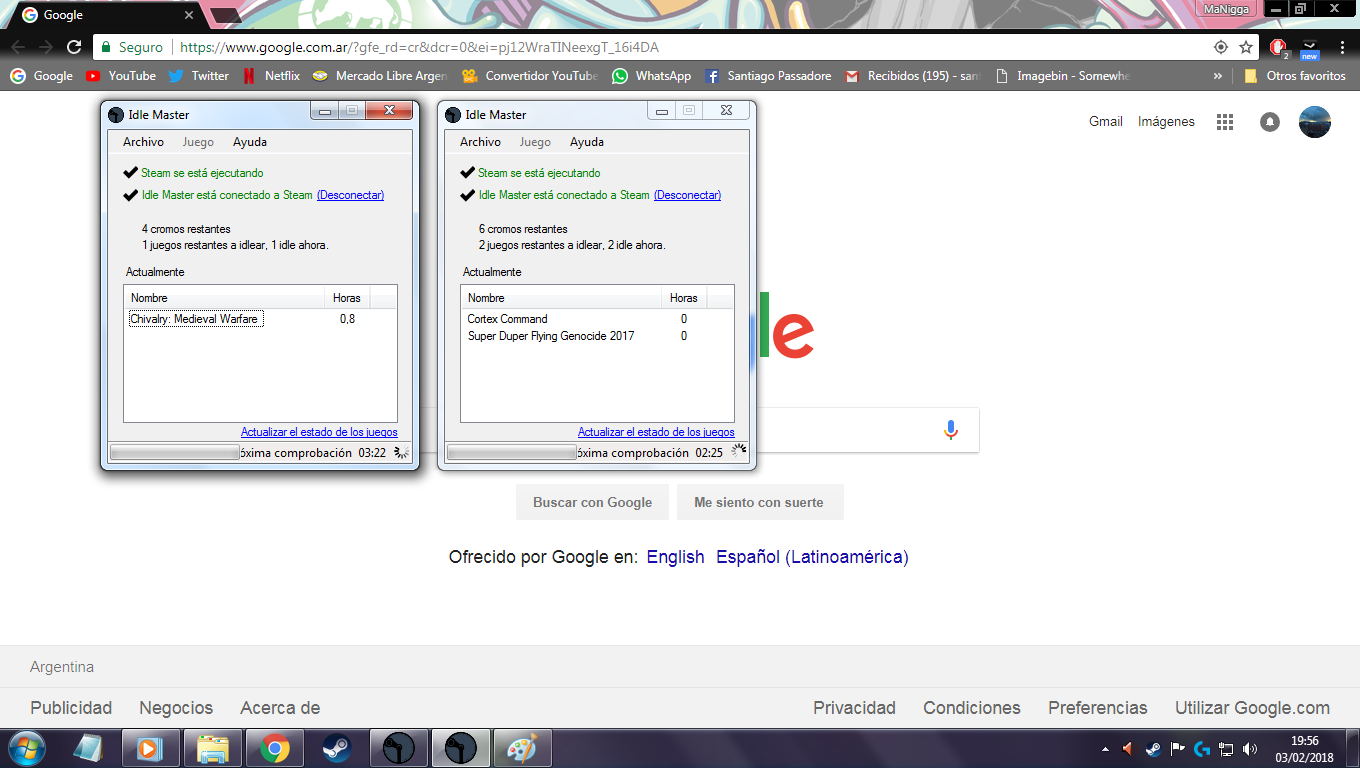Open the media player taskbar icon
This screenshot has height=768, width=1360.
coord(149,748)
